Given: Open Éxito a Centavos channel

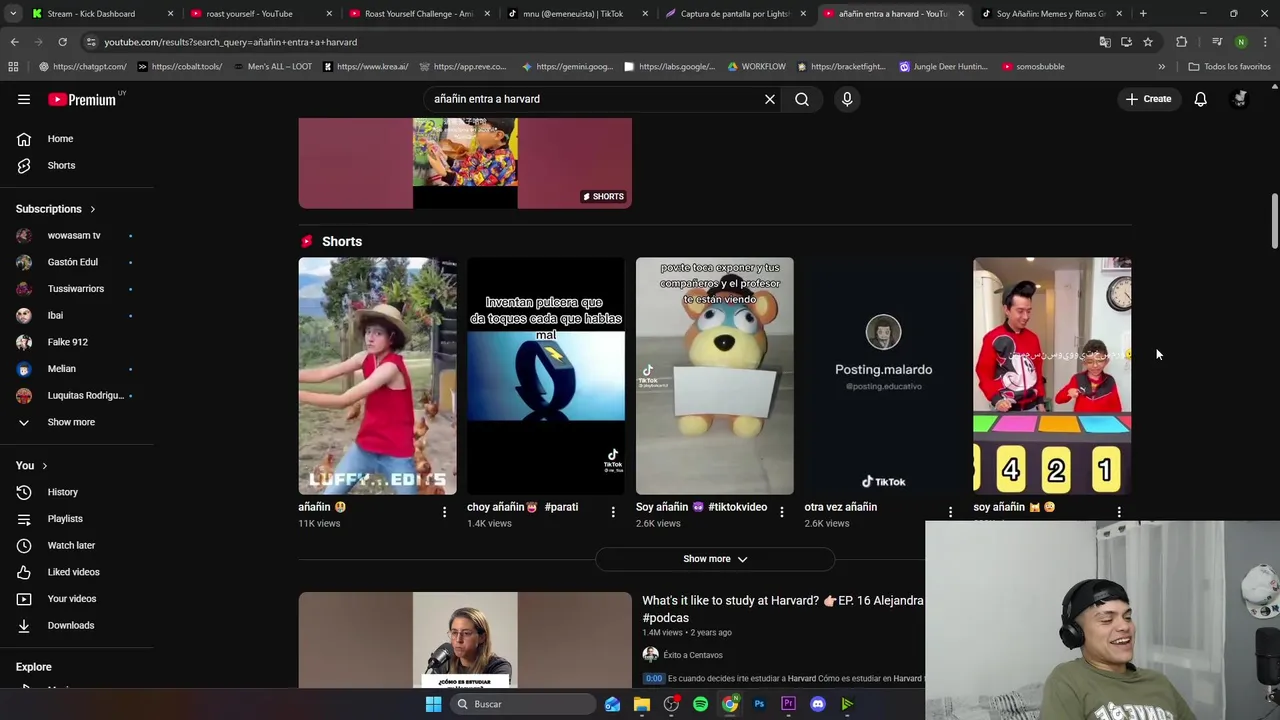Looking at the screenshot, I should pos(692,655).
